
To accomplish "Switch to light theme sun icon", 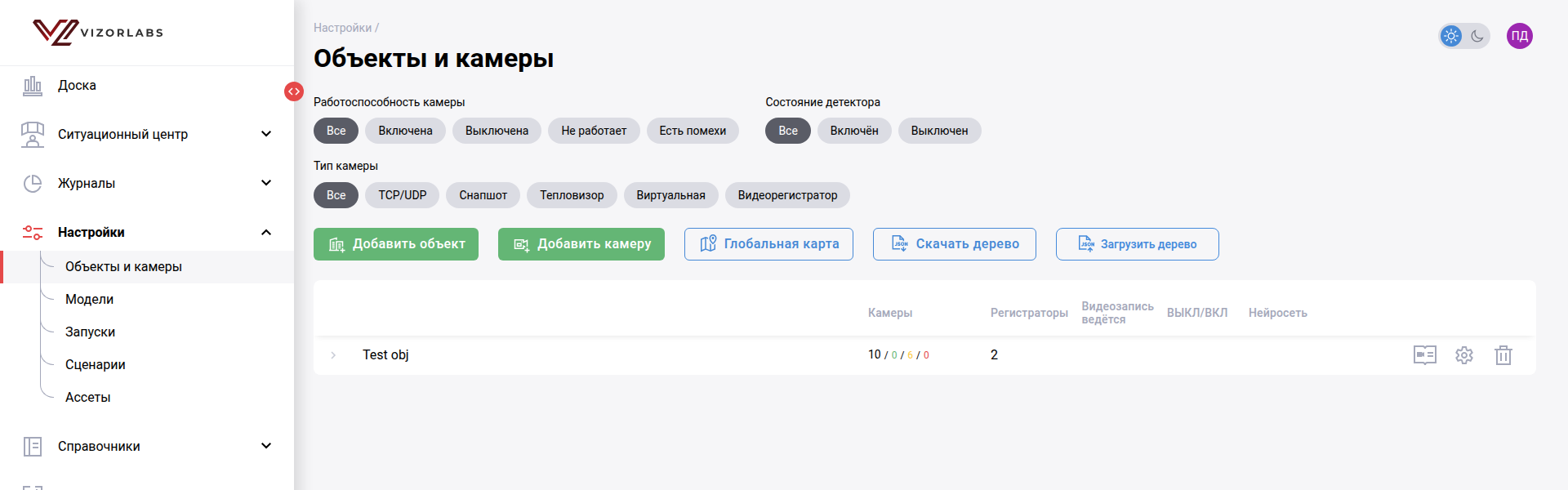I will tap(1451, 36).
